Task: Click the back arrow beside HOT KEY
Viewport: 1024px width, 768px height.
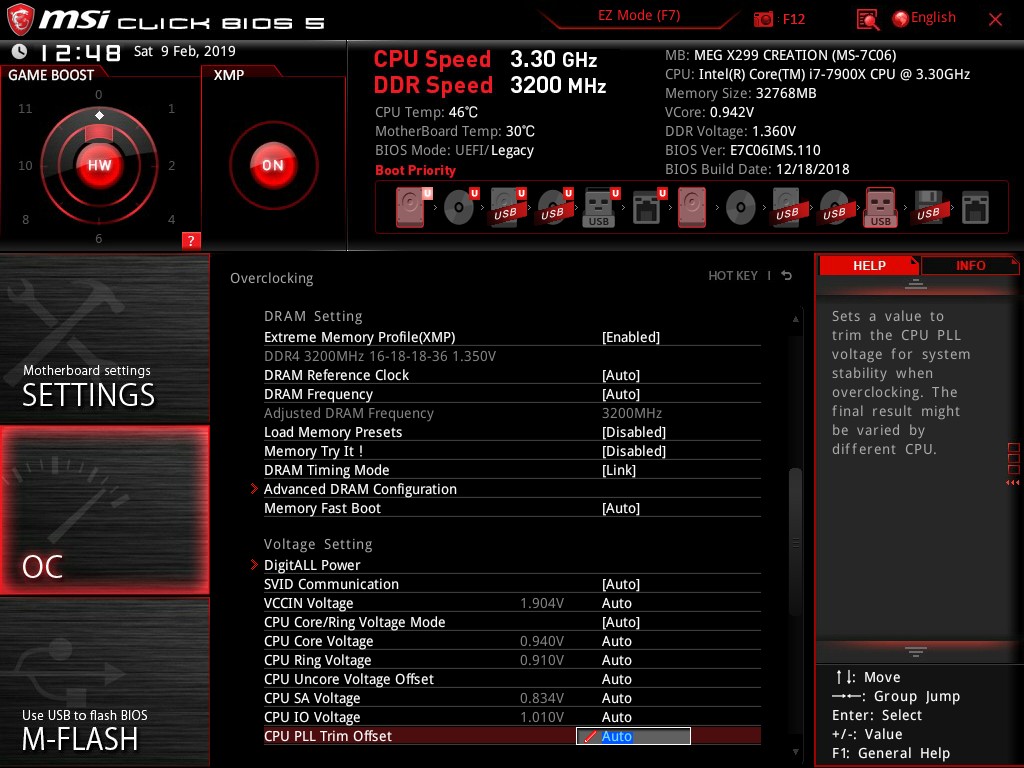Action: (x=787, y=276)
